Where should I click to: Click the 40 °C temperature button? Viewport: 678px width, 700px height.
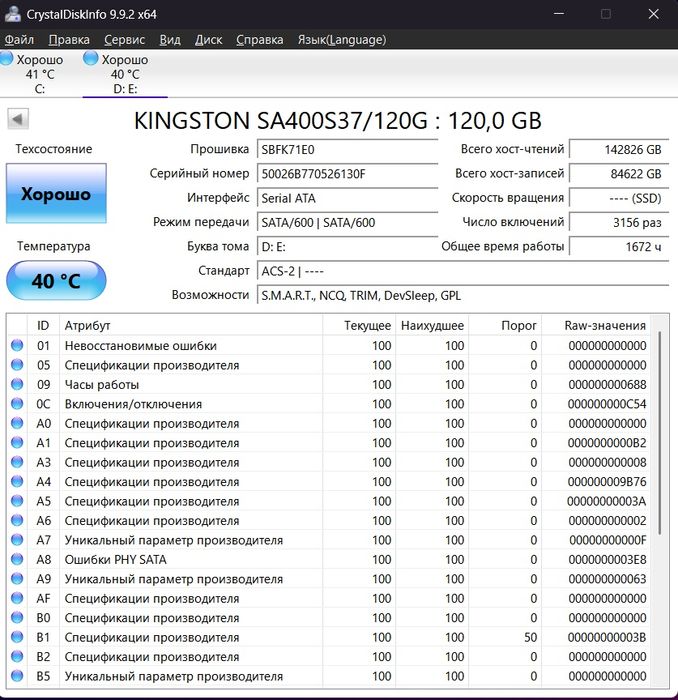pyautogui.click(x=56, y=281)
